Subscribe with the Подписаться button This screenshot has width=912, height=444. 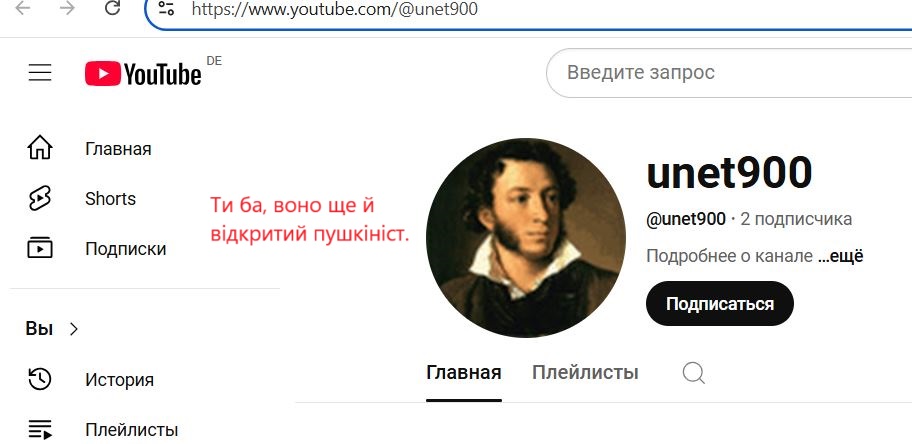pyautogui.click(x=719, y=304)
